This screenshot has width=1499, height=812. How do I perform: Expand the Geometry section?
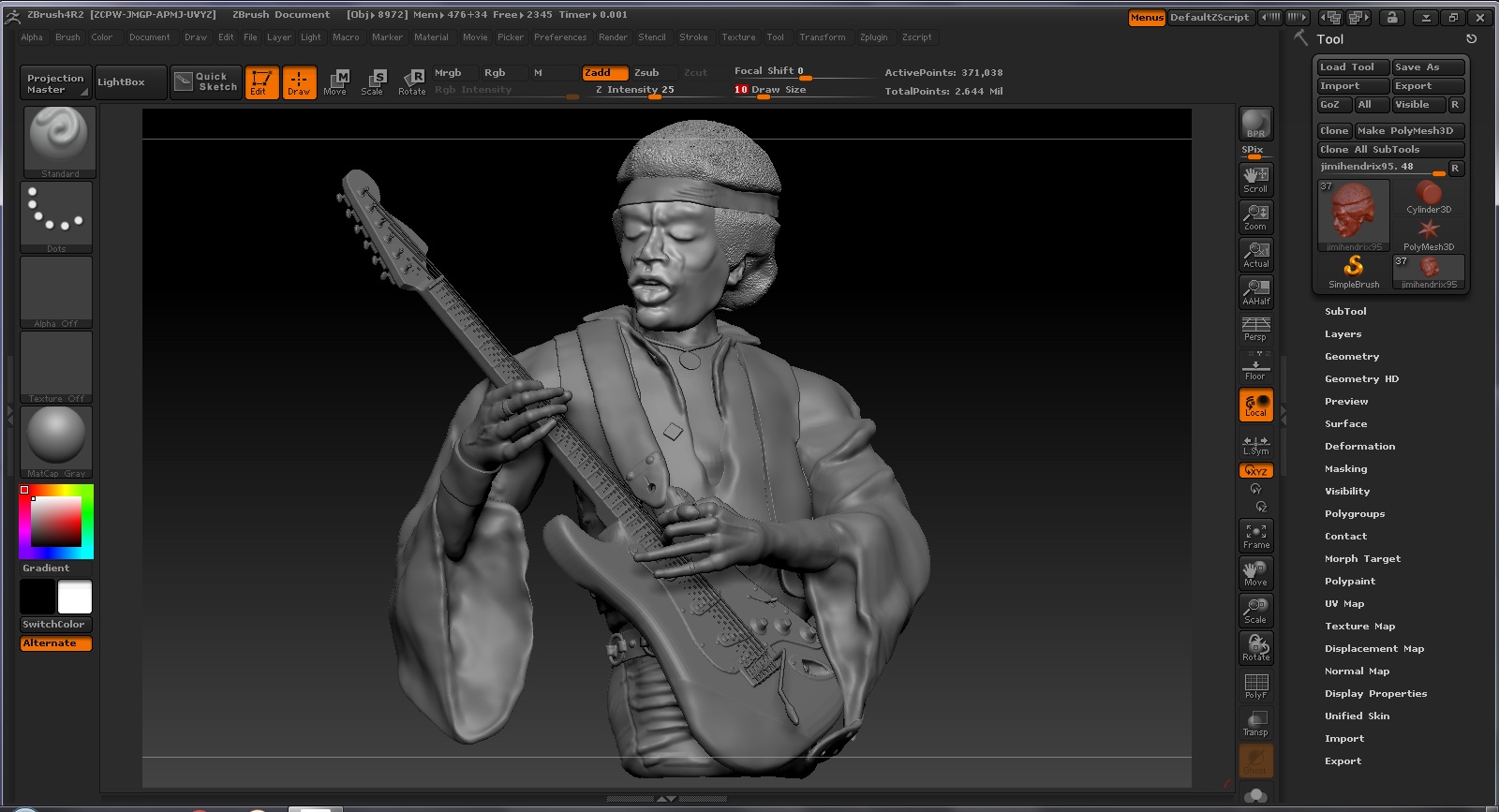1351,356
